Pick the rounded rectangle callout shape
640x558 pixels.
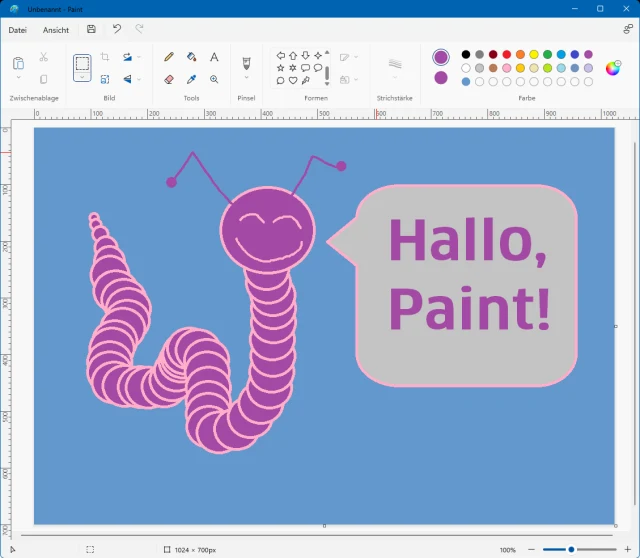click(305, 68)
